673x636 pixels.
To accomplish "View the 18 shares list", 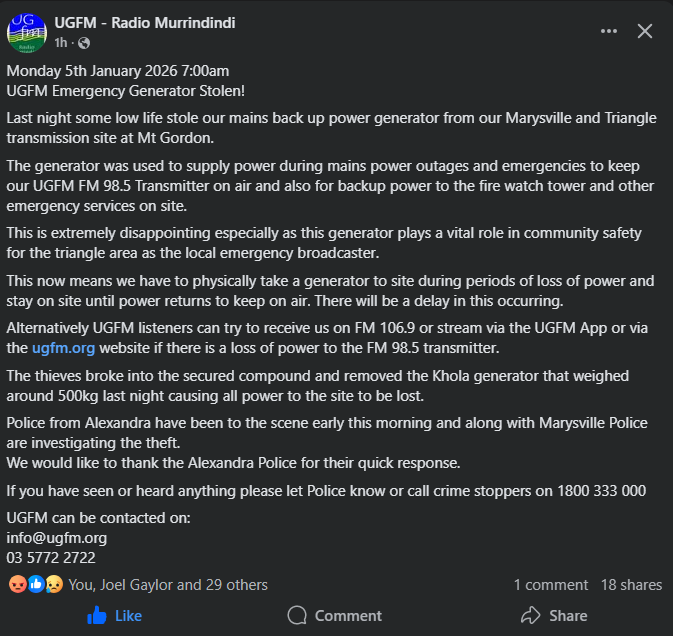I will point(631,584).
